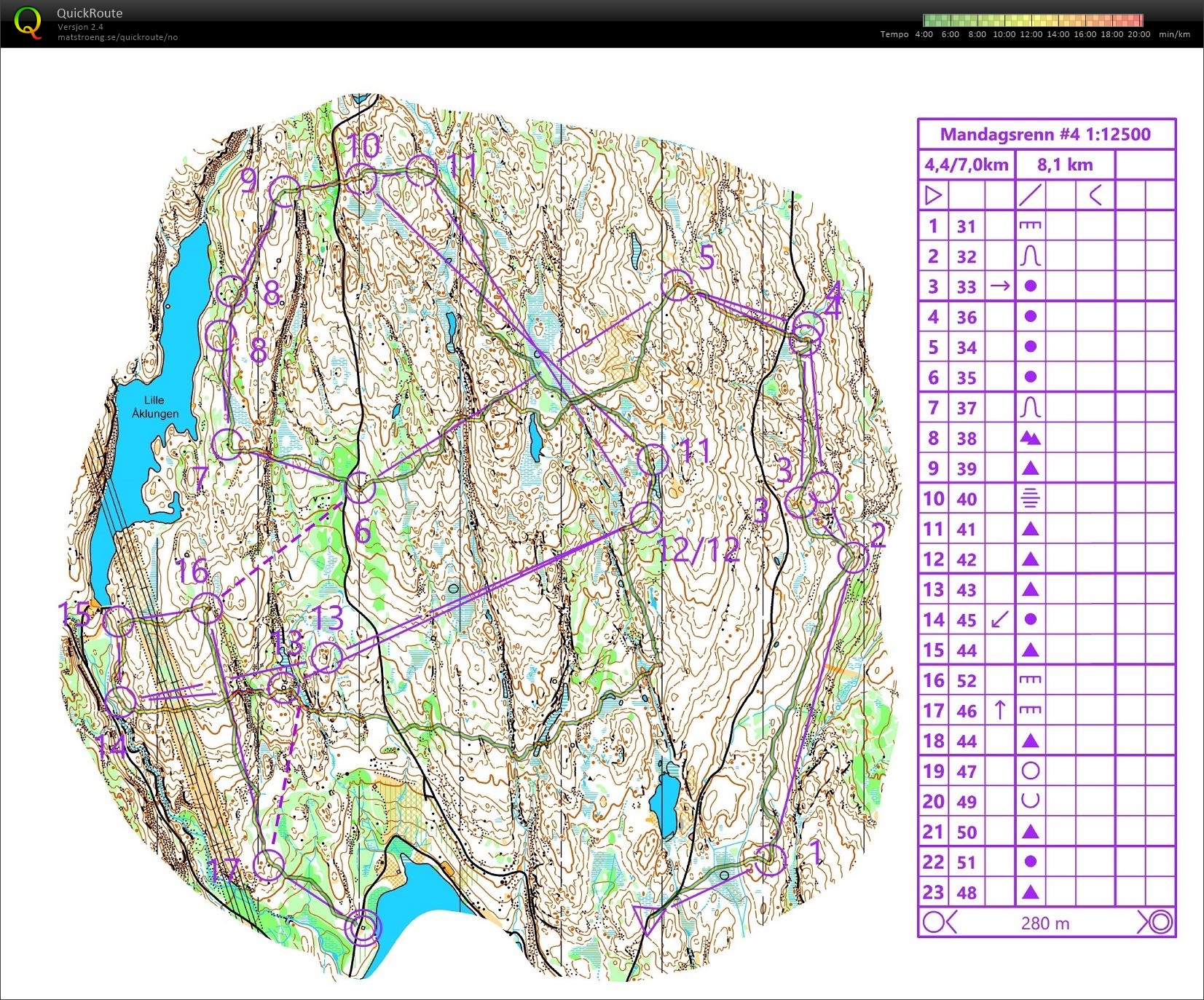Click the up arrow symbol in row 17
Image resolution: width=1204 pixels, height=1000 pixels.
point(999,710)
